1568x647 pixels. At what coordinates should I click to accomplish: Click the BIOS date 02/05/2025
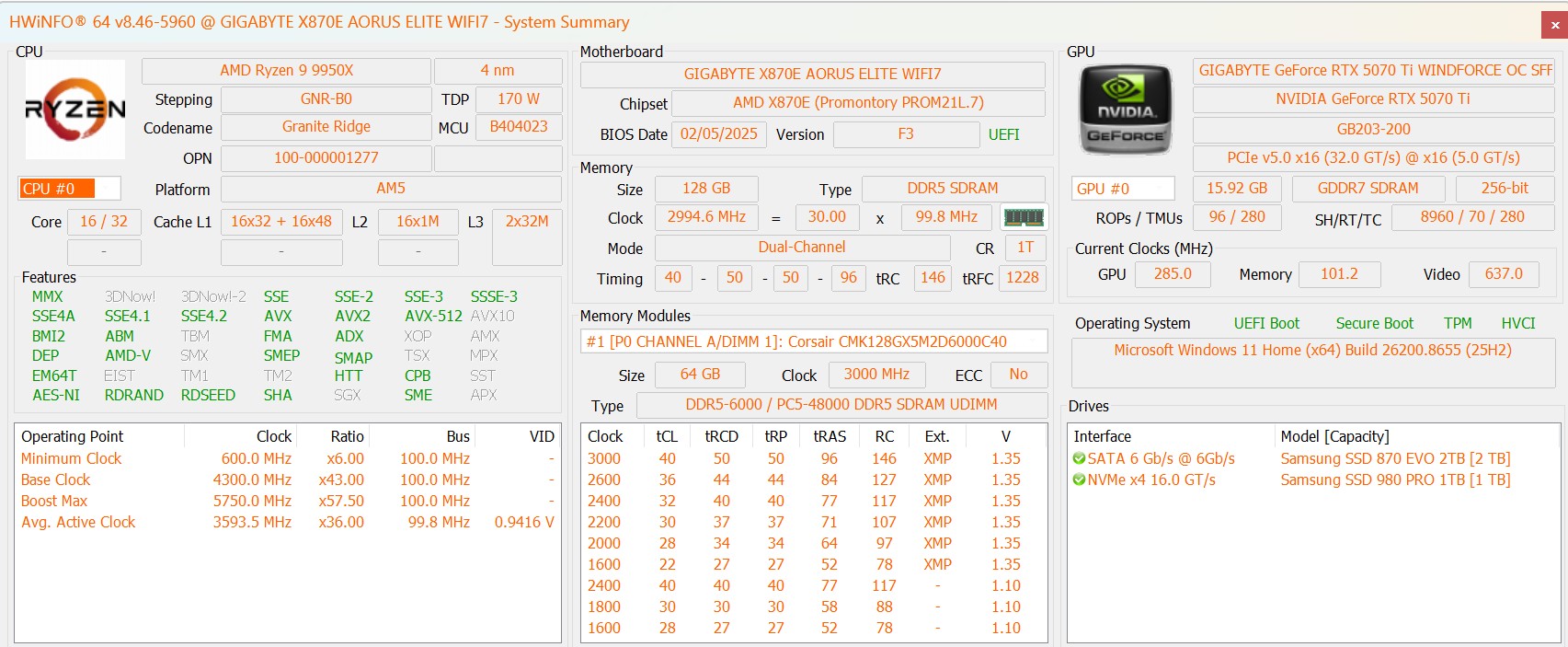click(719, 134)
